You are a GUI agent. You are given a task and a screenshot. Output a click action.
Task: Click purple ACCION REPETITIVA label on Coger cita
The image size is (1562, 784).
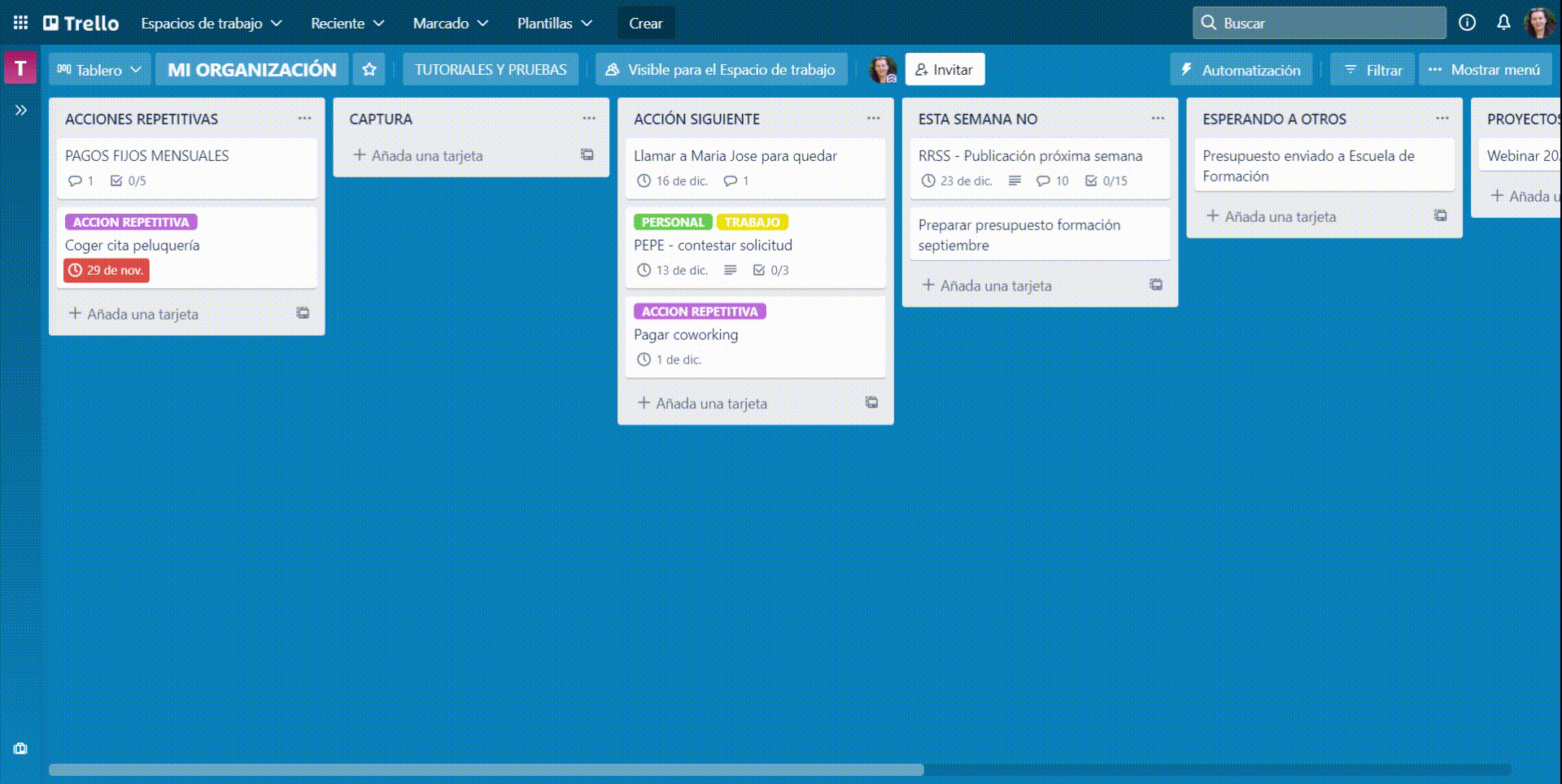(x=131, y=222)
